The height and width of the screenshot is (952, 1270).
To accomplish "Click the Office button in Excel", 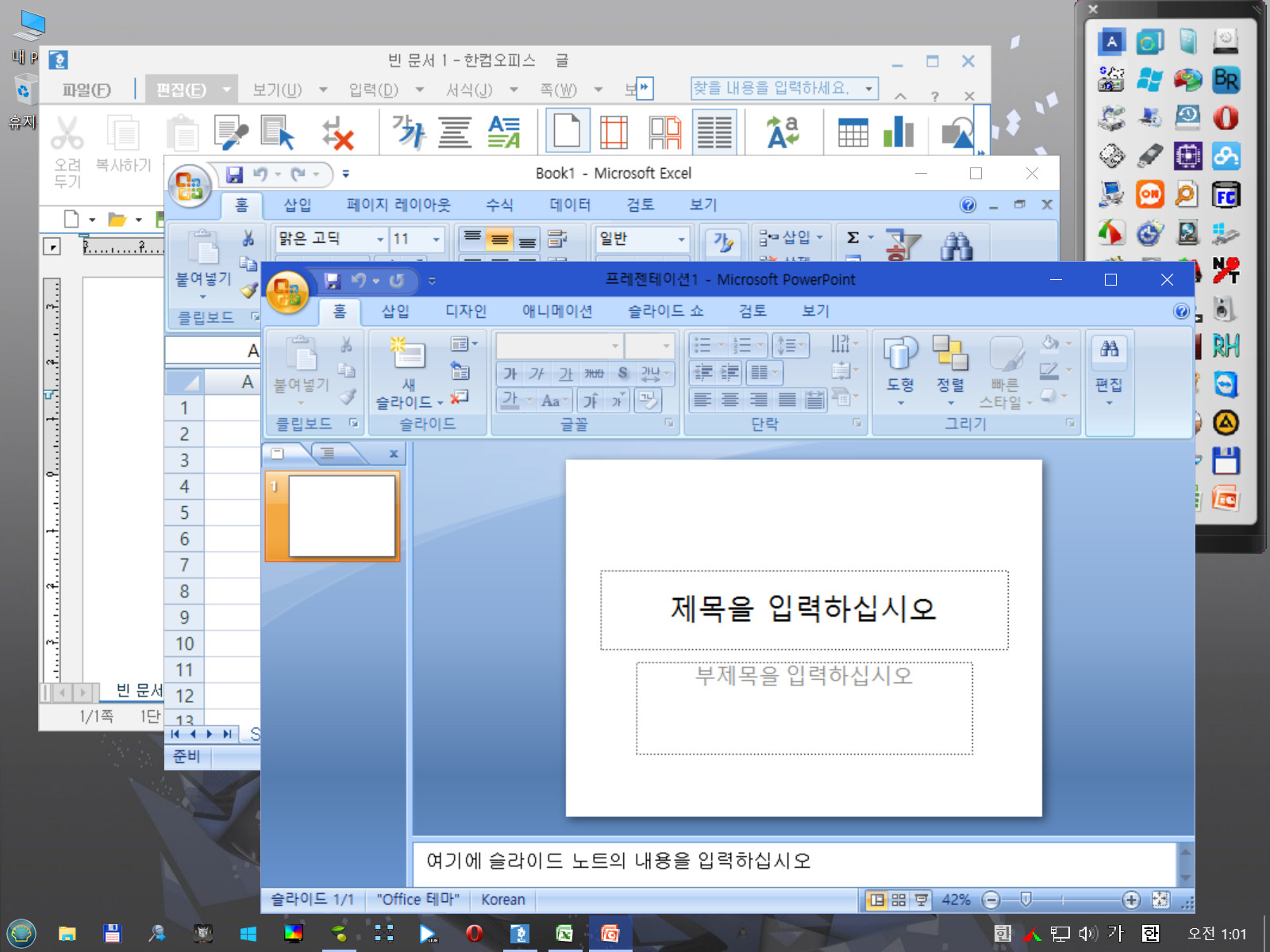I will pyautogui.click(x=189, y=186).
